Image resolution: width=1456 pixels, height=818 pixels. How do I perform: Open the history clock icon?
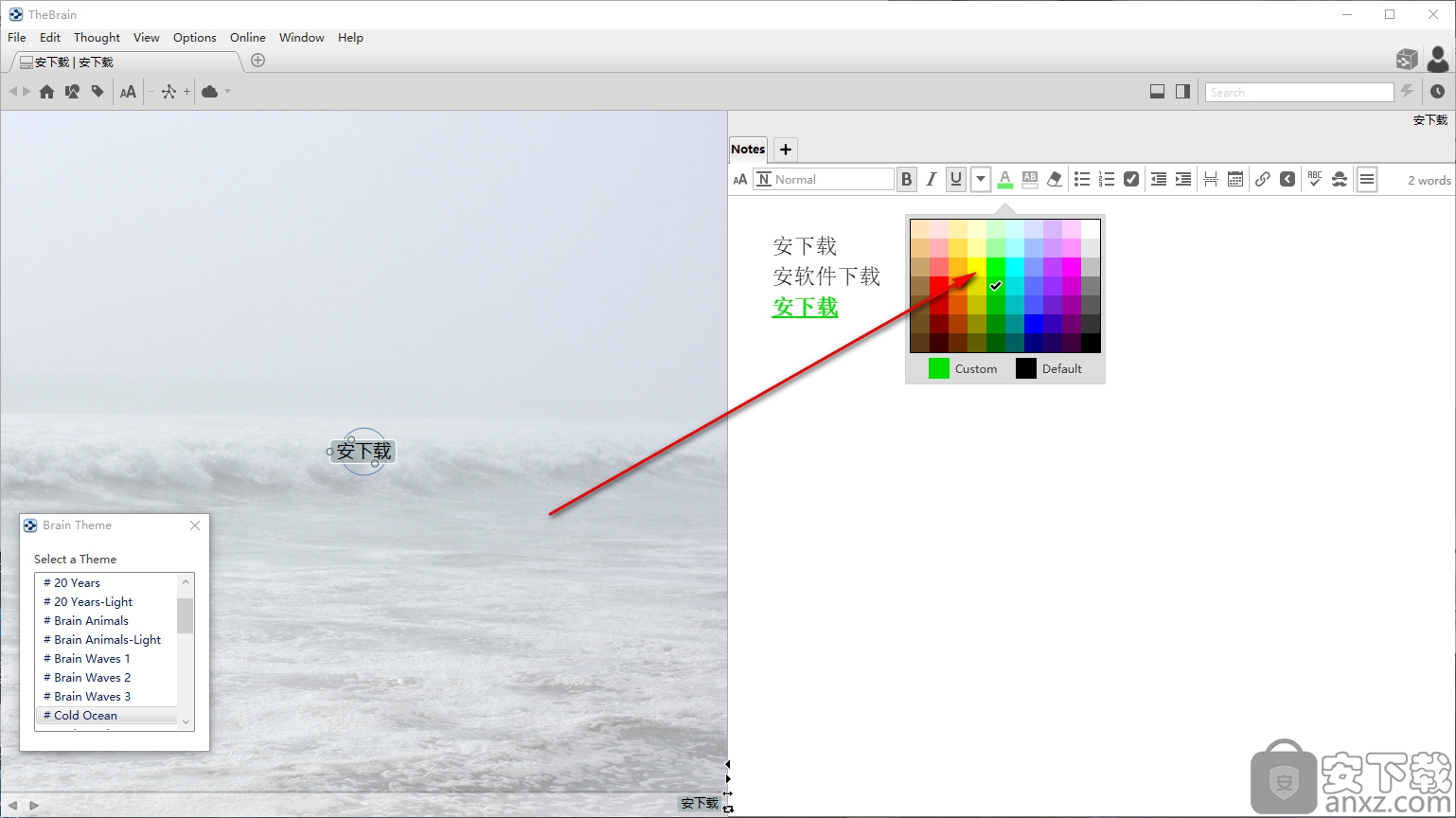pos(1437,92)
